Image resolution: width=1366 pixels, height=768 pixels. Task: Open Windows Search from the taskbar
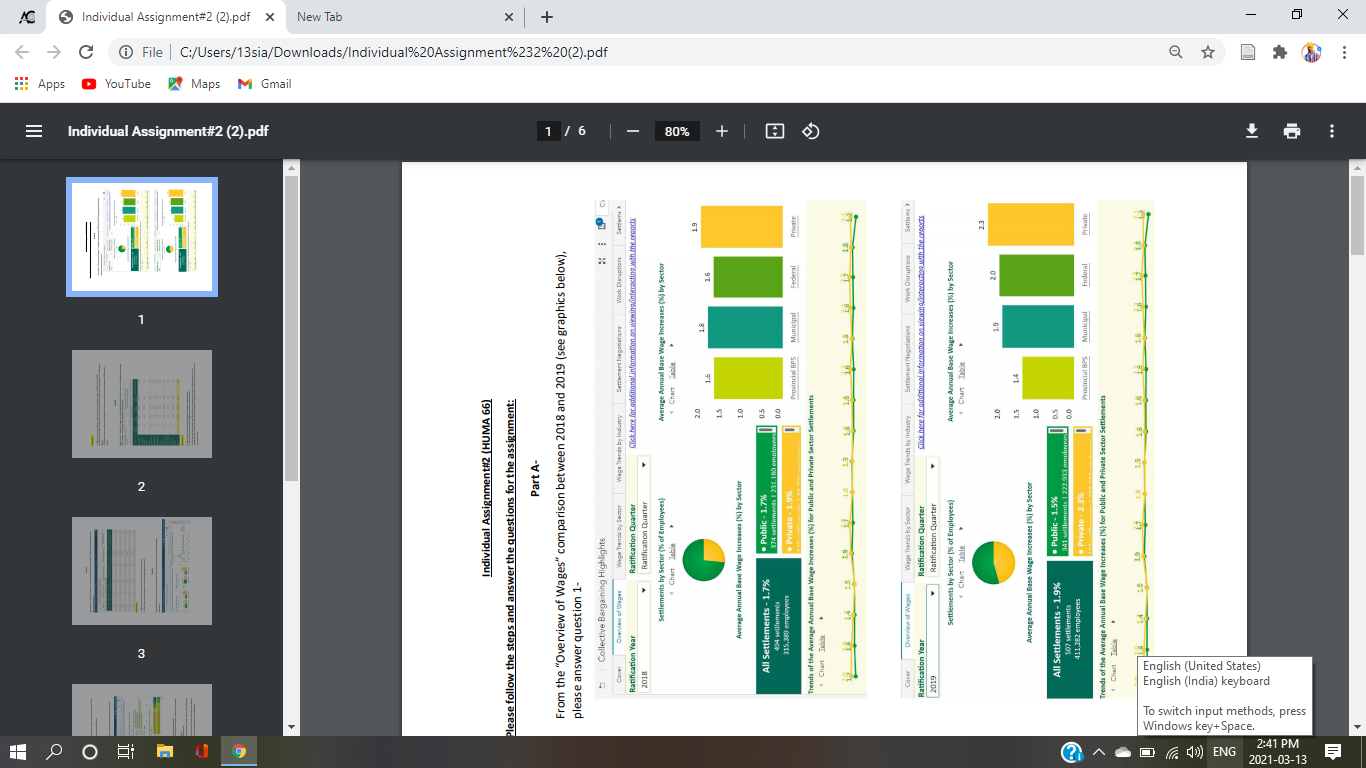point(54,752)
